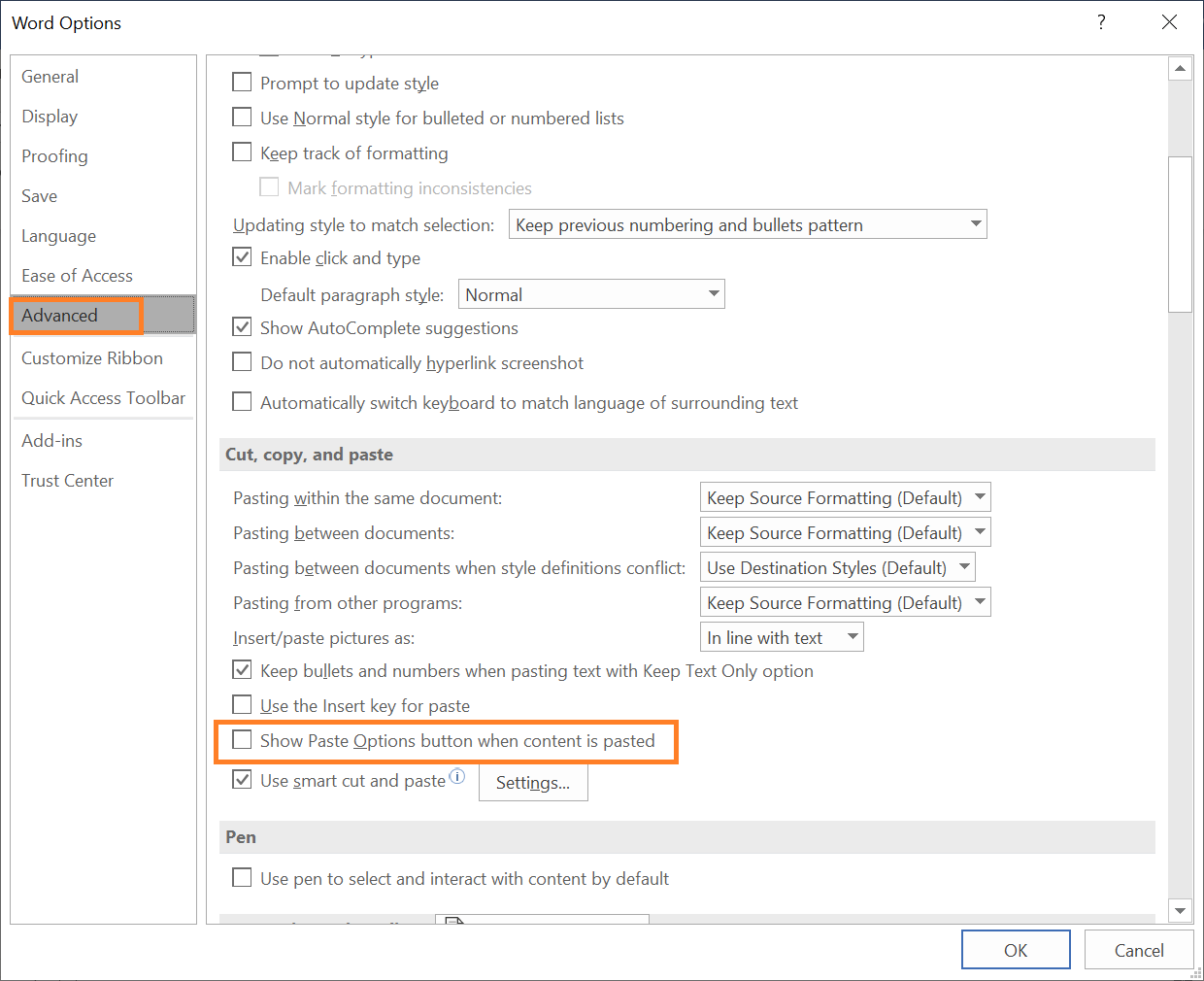Enable Keep track of formatting
The image size is (1204, 981).
point(242,152)
